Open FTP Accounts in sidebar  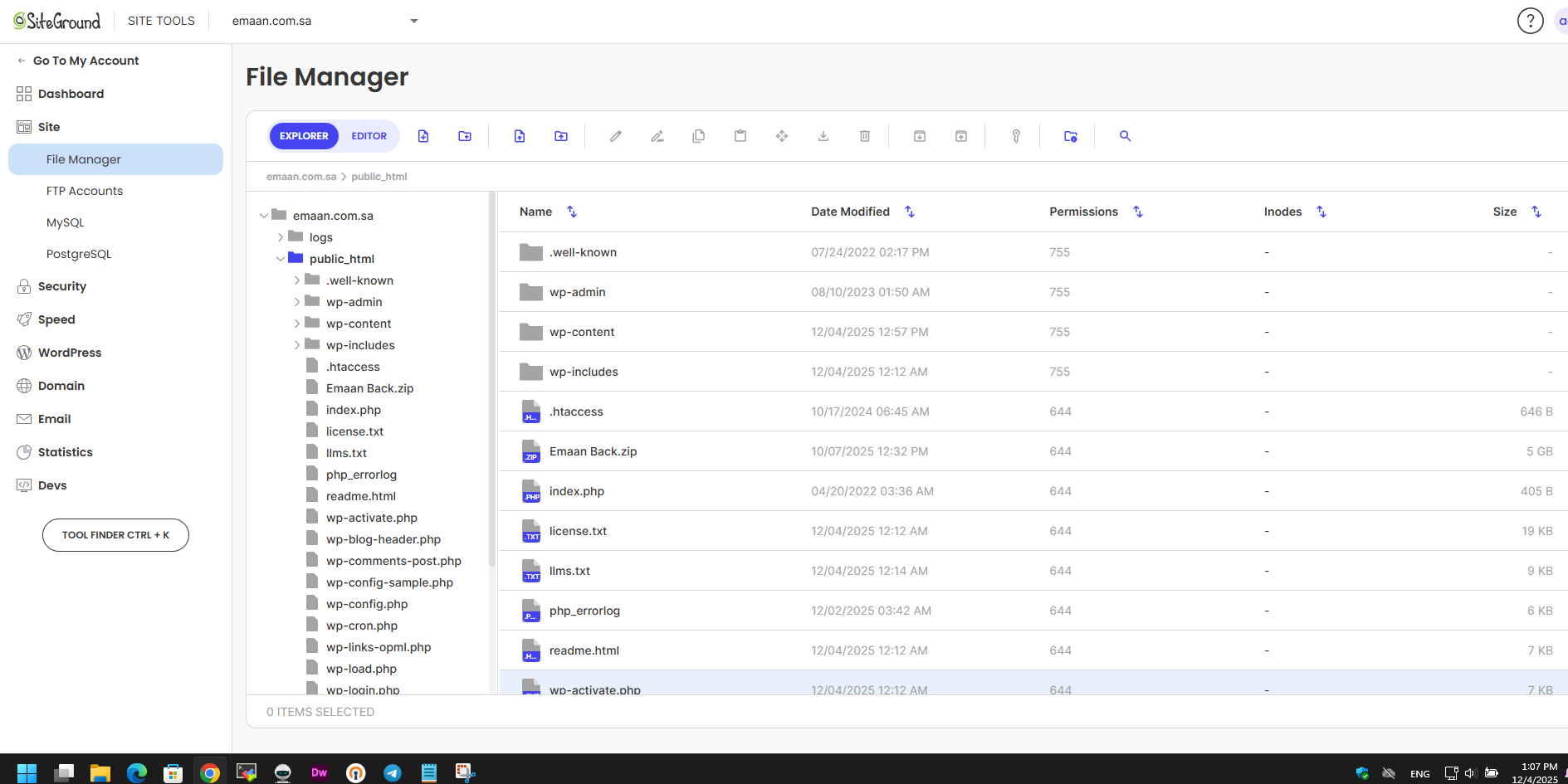coord(85,191)
